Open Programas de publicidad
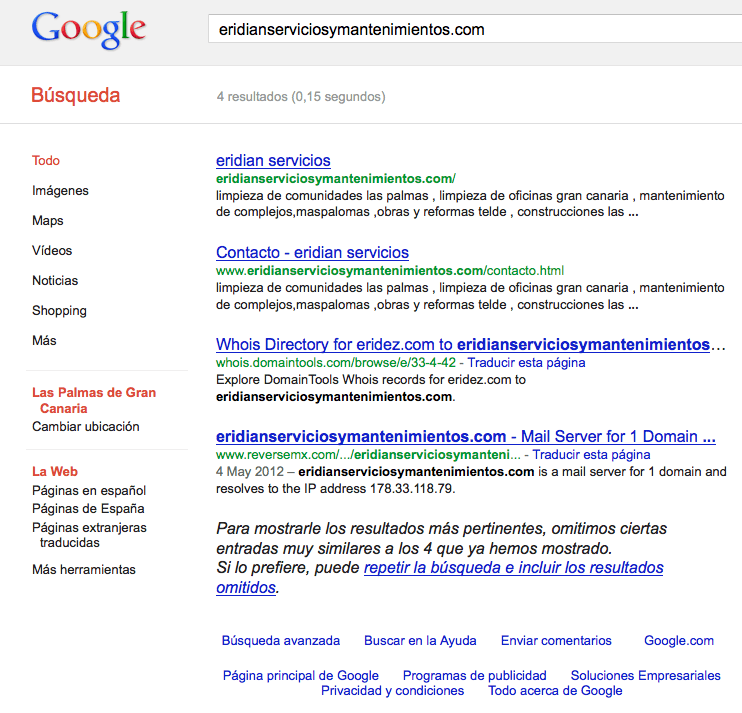Viewport: 742px width, 713px height. [x=474, y=676]
